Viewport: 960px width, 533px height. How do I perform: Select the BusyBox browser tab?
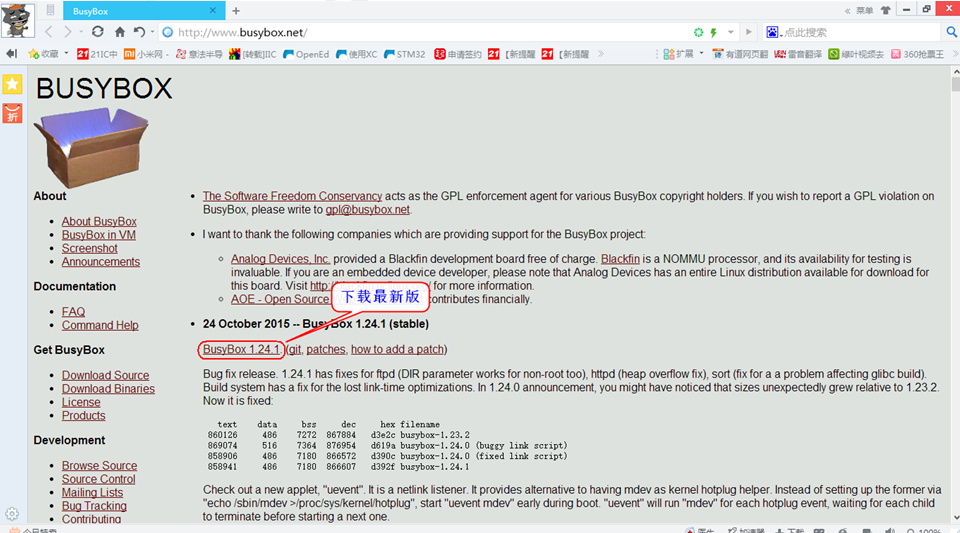pyautogui.click(x=143, y=11)
